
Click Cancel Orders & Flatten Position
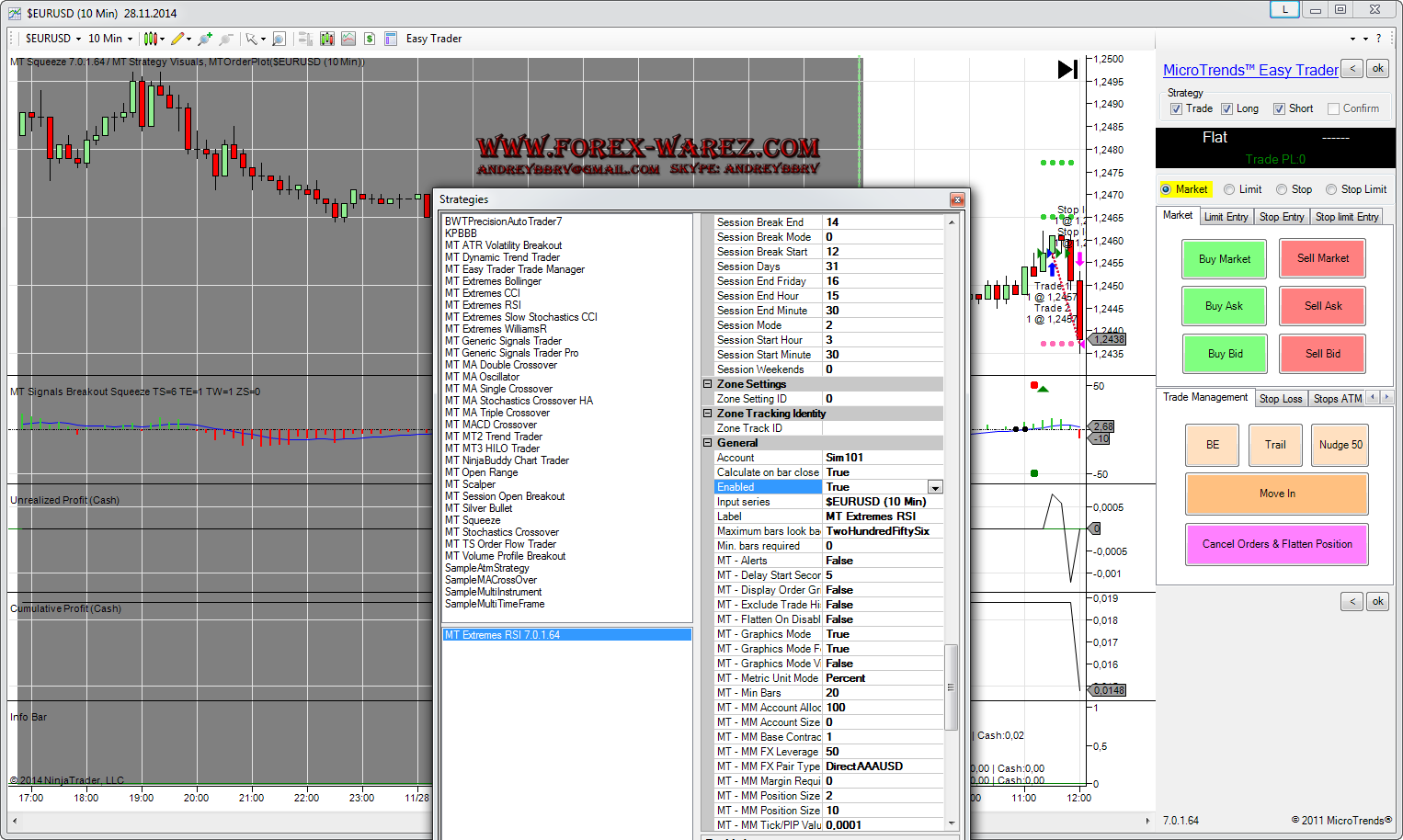(1277, 544)
